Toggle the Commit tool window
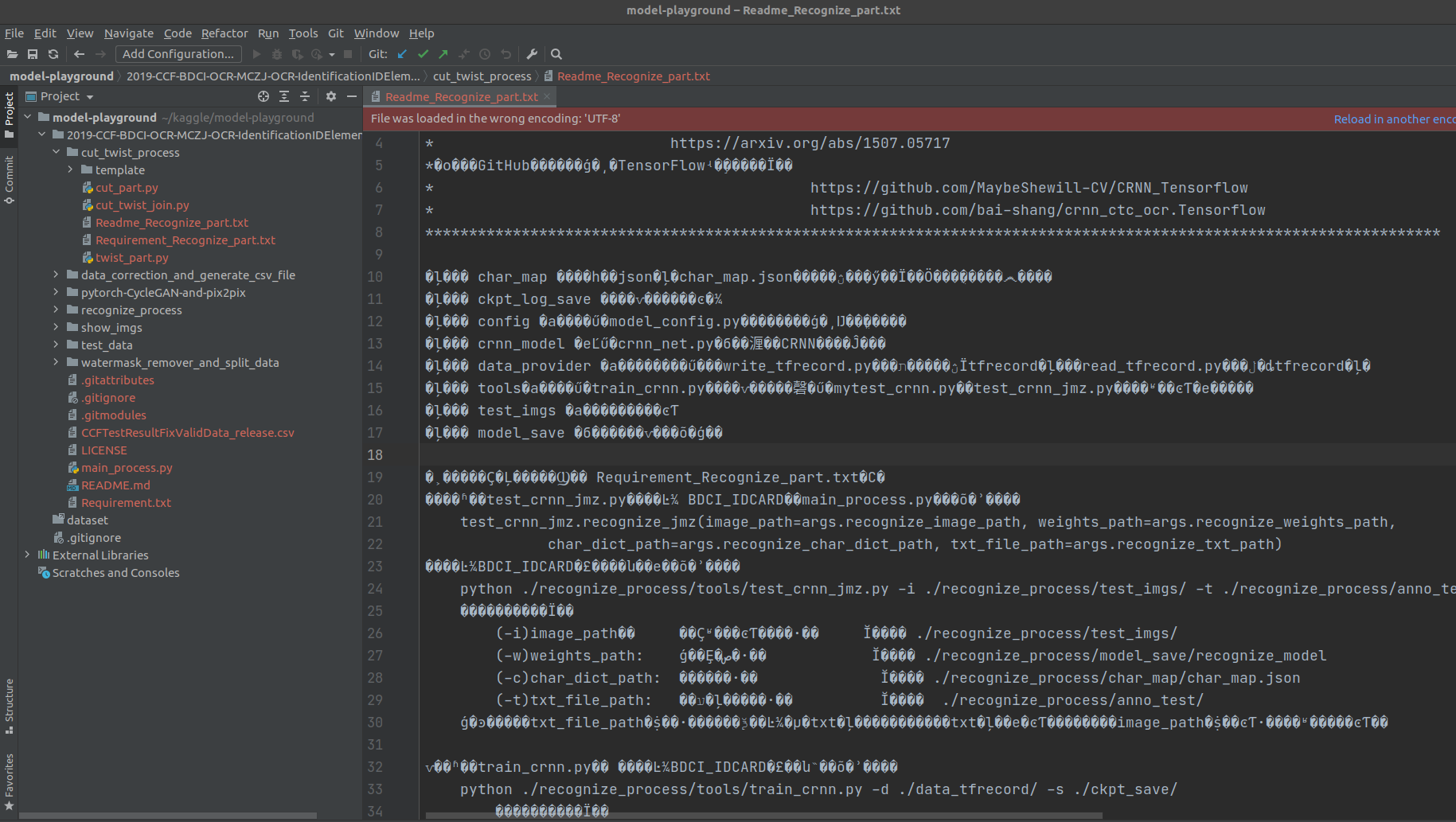The height and width of the screenshot is (822, 1456). click(10, 175)
